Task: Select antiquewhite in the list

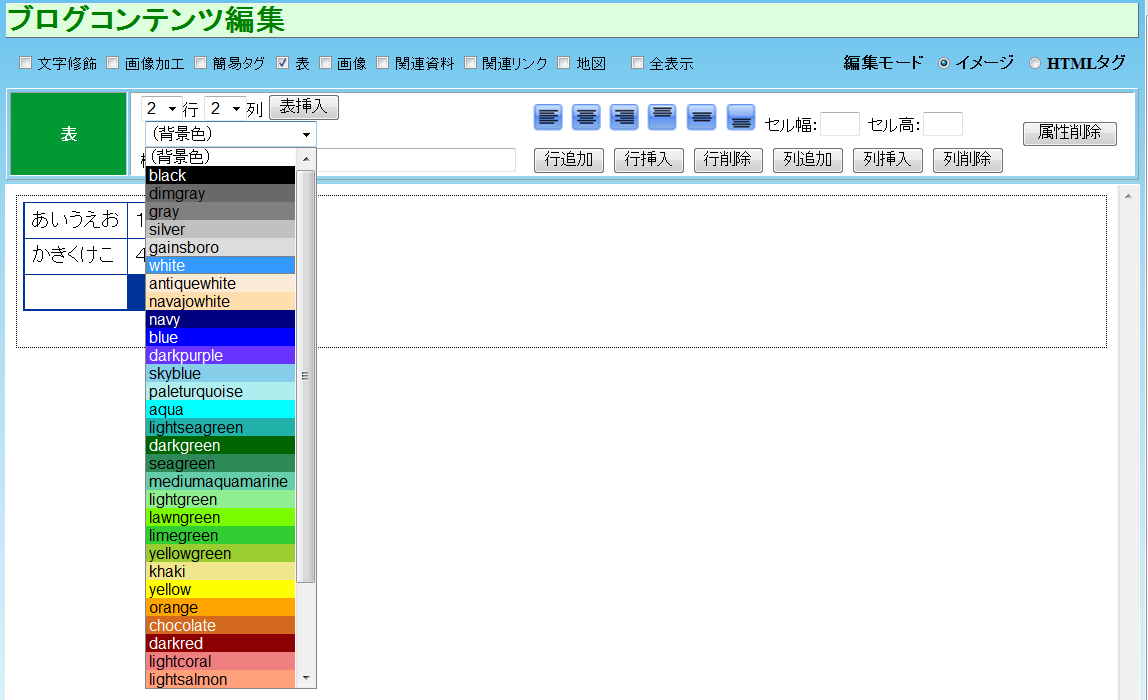Action: (x=220, y=283)
